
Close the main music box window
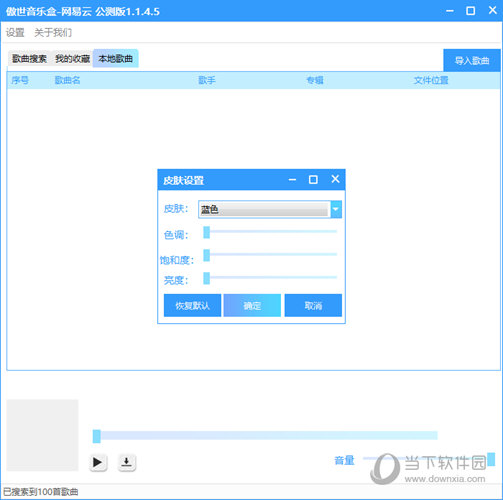click(492, 10)
